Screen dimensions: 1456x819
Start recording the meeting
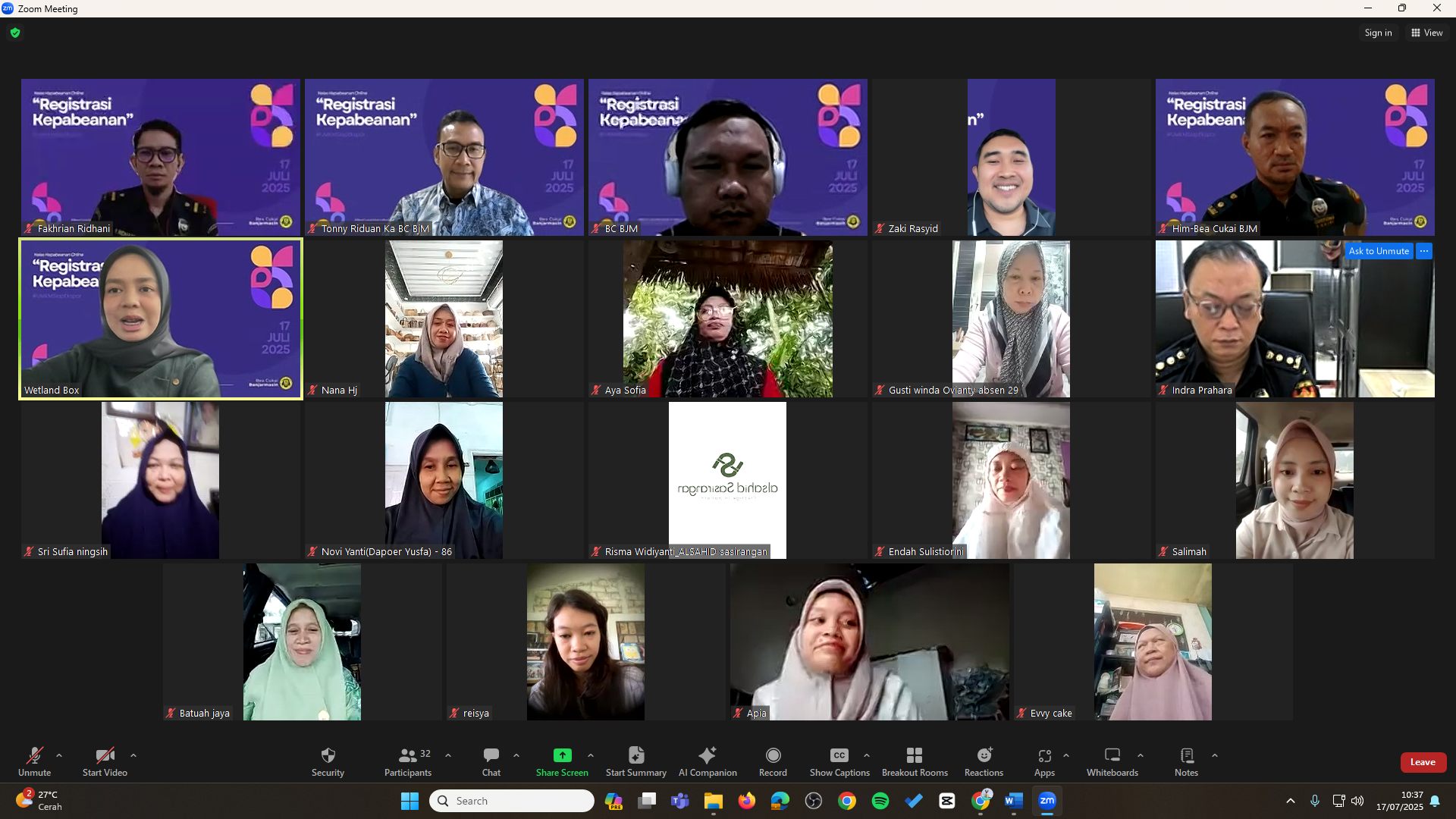[x=773, y=761]
